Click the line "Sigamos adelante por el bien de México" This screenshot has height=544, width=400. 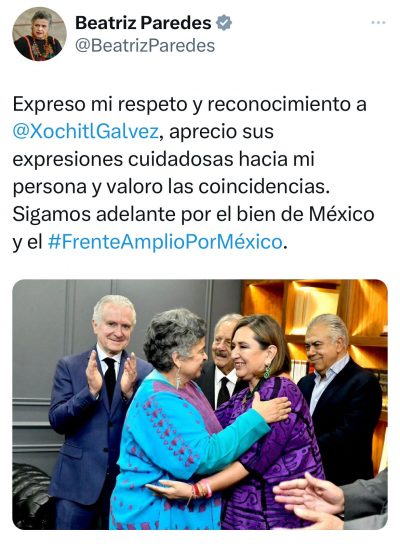tap(194, 214)
